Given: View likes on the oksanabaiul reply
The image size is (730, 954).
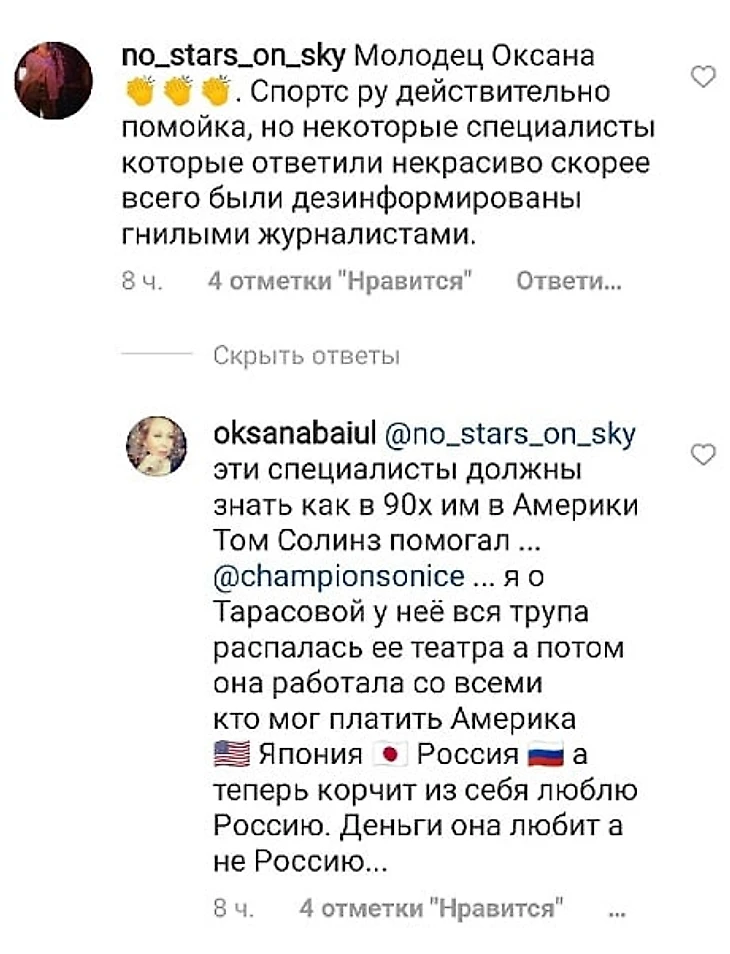Looking at the screenshot, I should coord(428,909).
